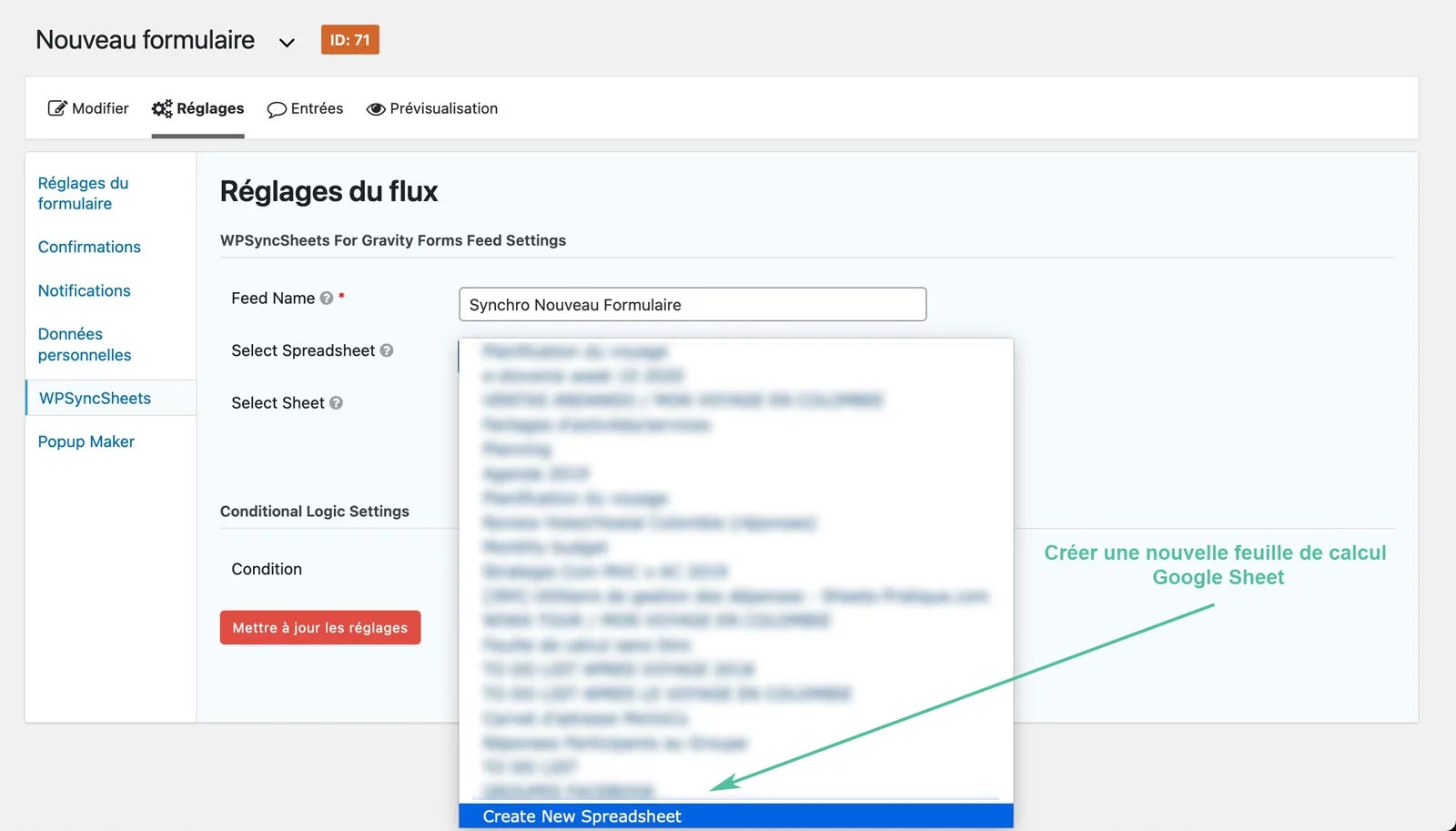Click the eye icon beside Prévisualisation

(x=375, y=108)
